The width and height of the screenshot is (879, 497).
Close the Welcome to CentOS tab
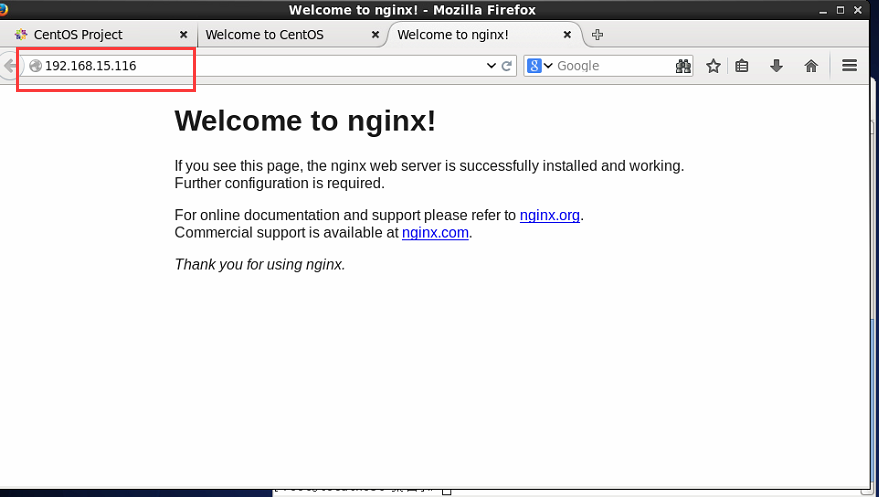coord(375,35)
